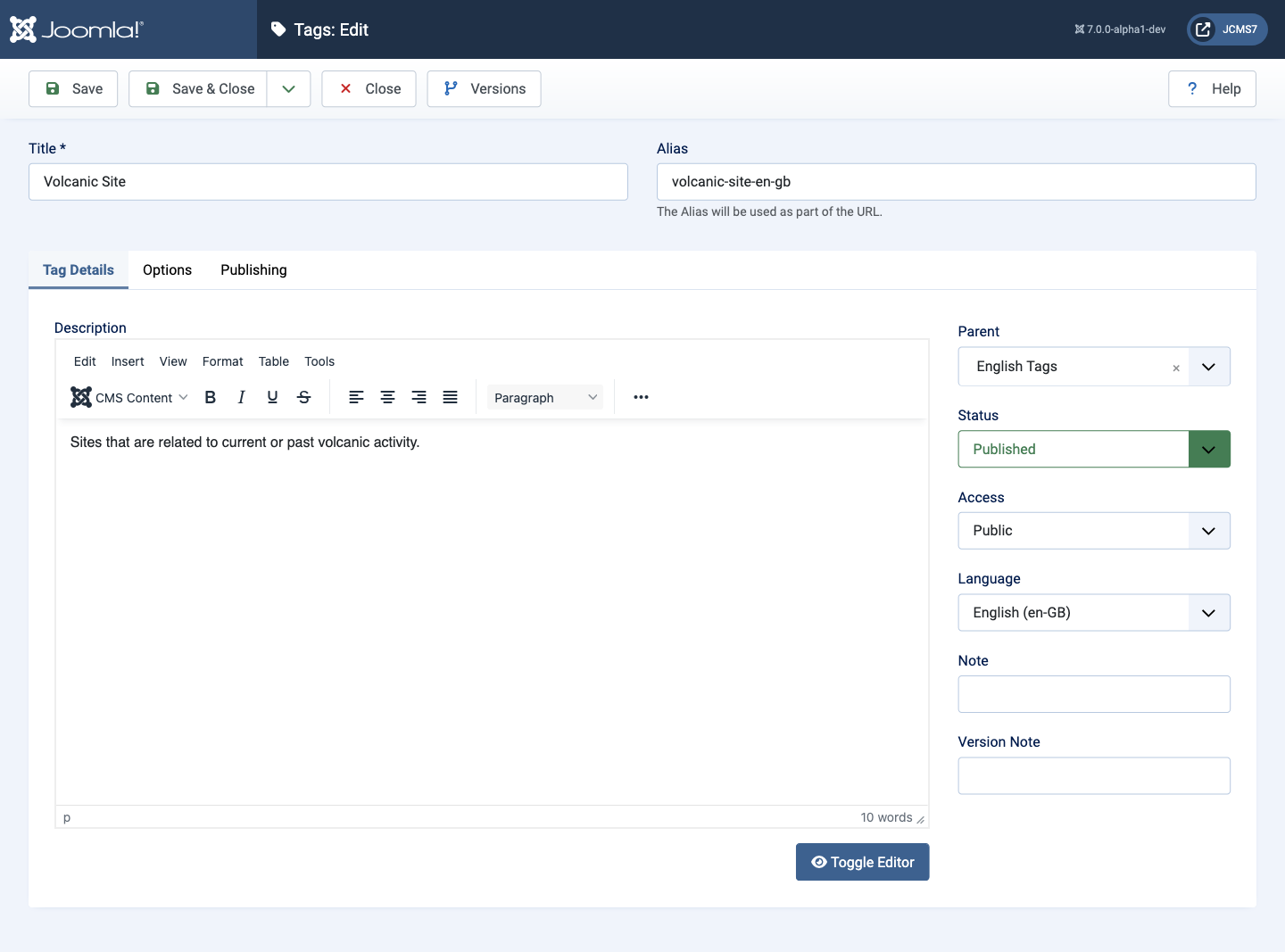This screenshot has height=952, width=1285.
Task: Open the editor View menu
Action: pos(173,361)
